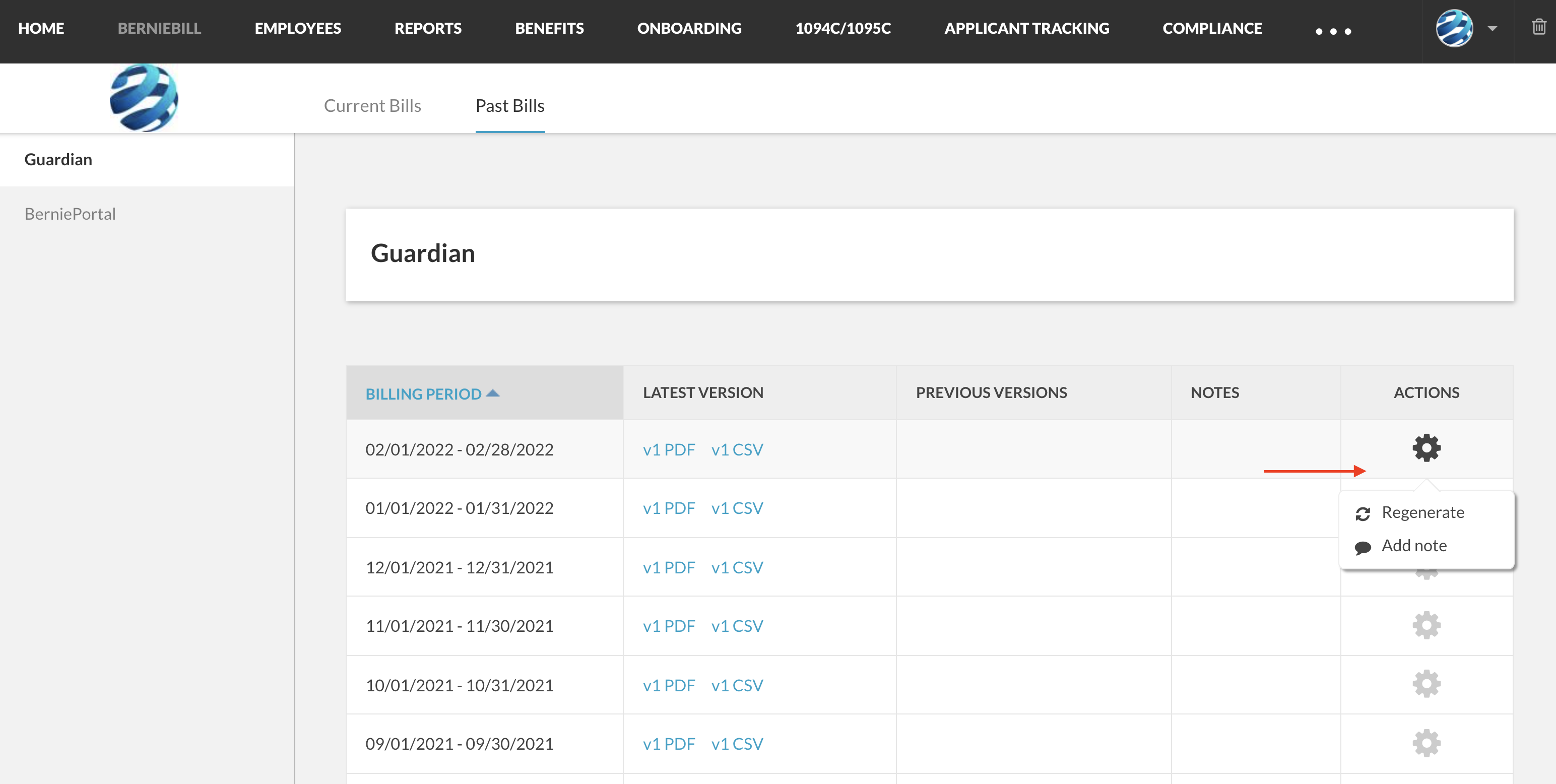The width and height of the screenshot is (1556, 784).
Task: Download v1 CSV for 01/01/2022 period
Action: coord(737,508)
